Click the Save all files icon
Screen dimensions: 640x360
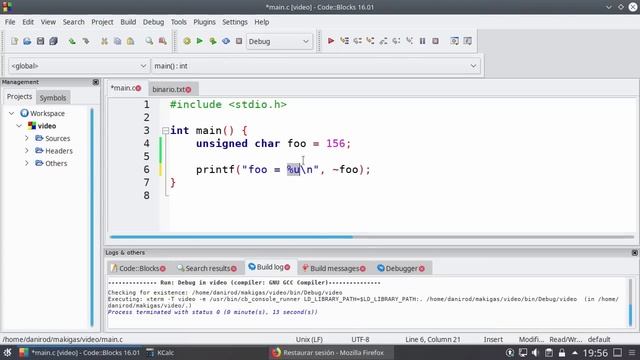(x=53, y=41)
